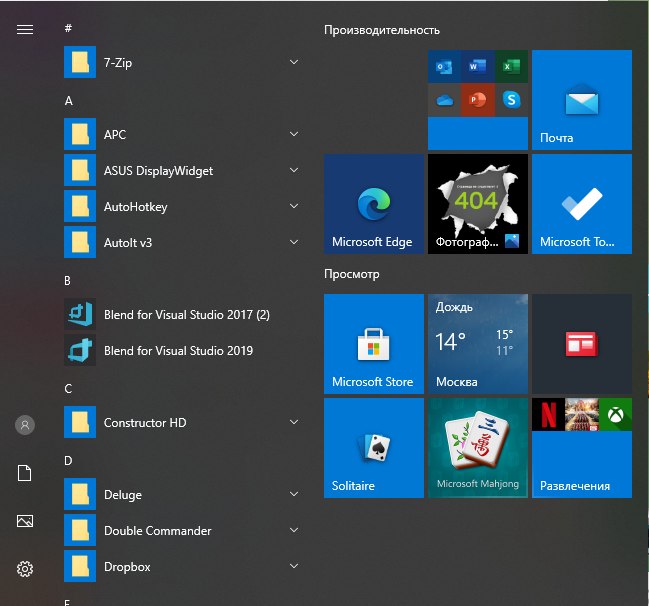The width and height of the screenshot is (649, 606).
Task: Select the ASUS DisplayWidget entry text
Action: 159,171
